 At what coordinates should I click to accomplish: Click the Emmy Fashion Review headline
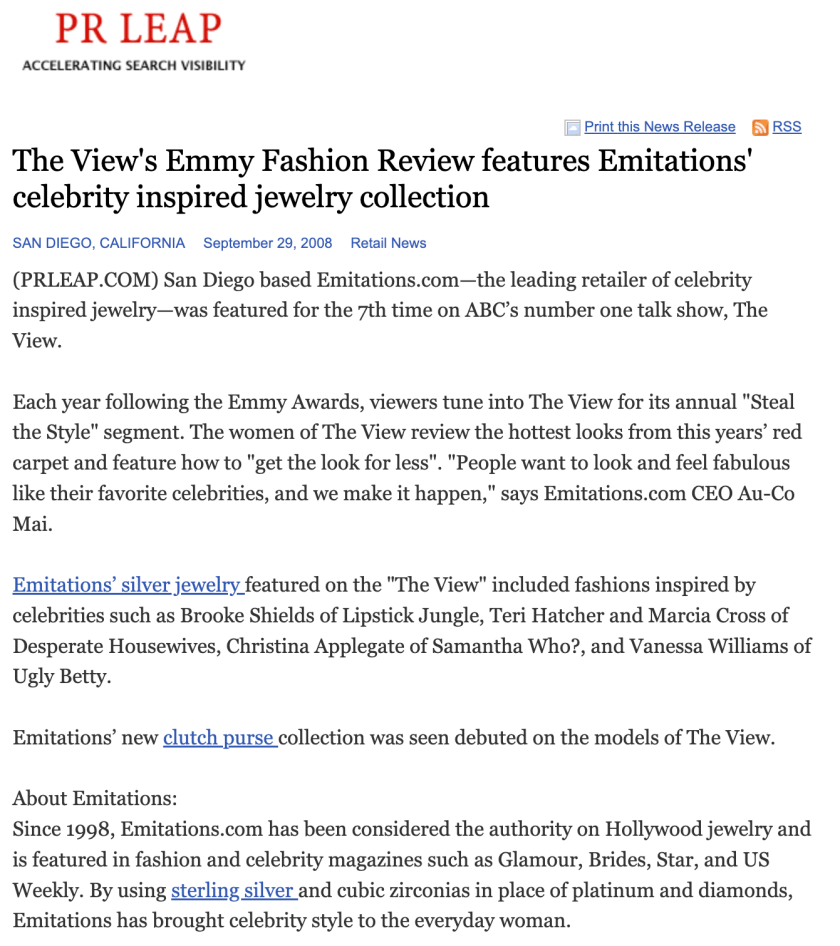click(382, 177)
